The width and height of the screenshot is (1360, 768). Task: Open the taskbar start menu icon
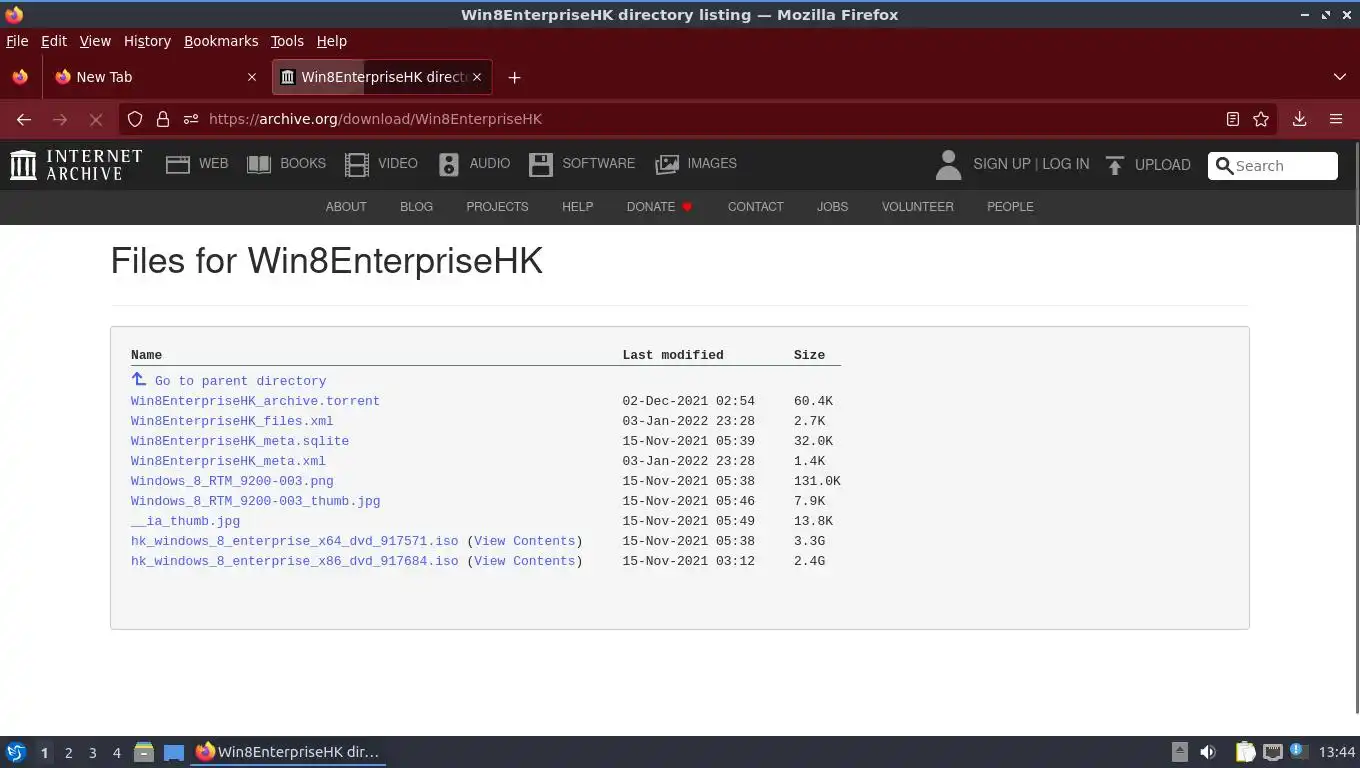16,752
